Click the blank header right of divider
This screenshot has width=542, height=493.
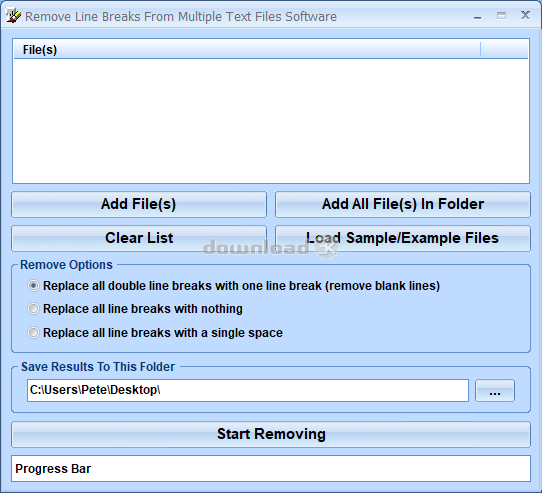[504, 49]
